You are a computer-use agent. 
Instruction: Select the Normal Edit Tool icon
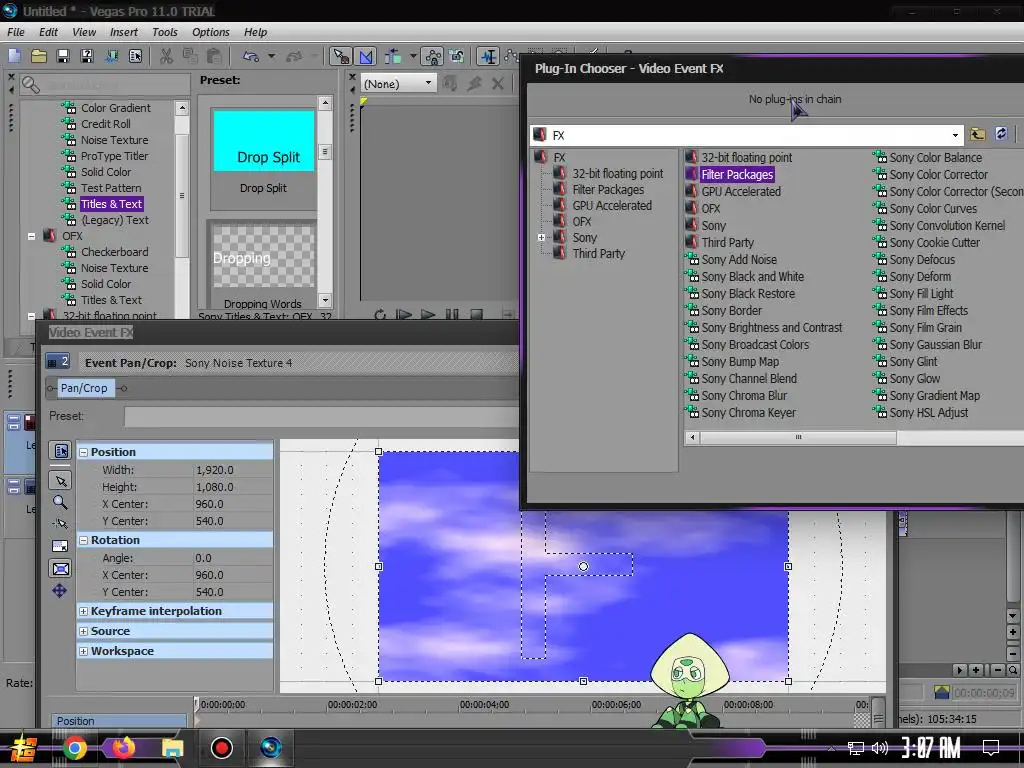pos(487,56)
